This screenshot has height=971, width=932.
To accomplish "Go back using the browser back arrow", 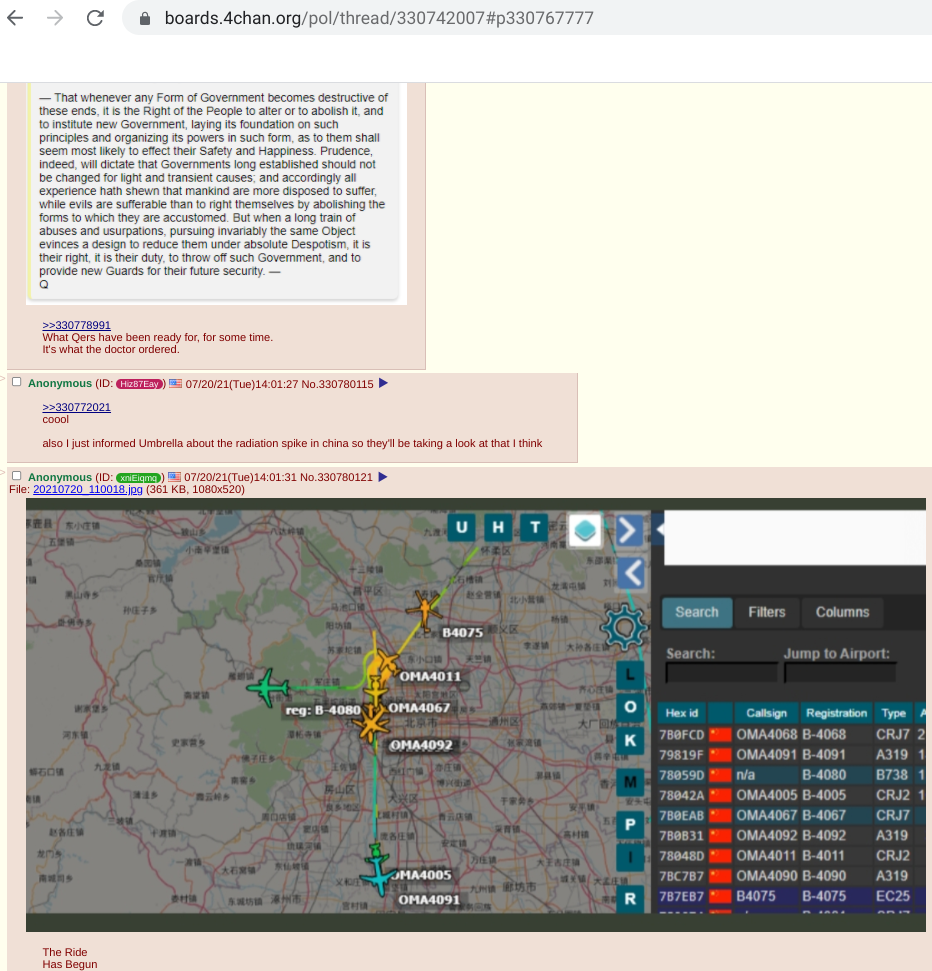I will (15, 18).
